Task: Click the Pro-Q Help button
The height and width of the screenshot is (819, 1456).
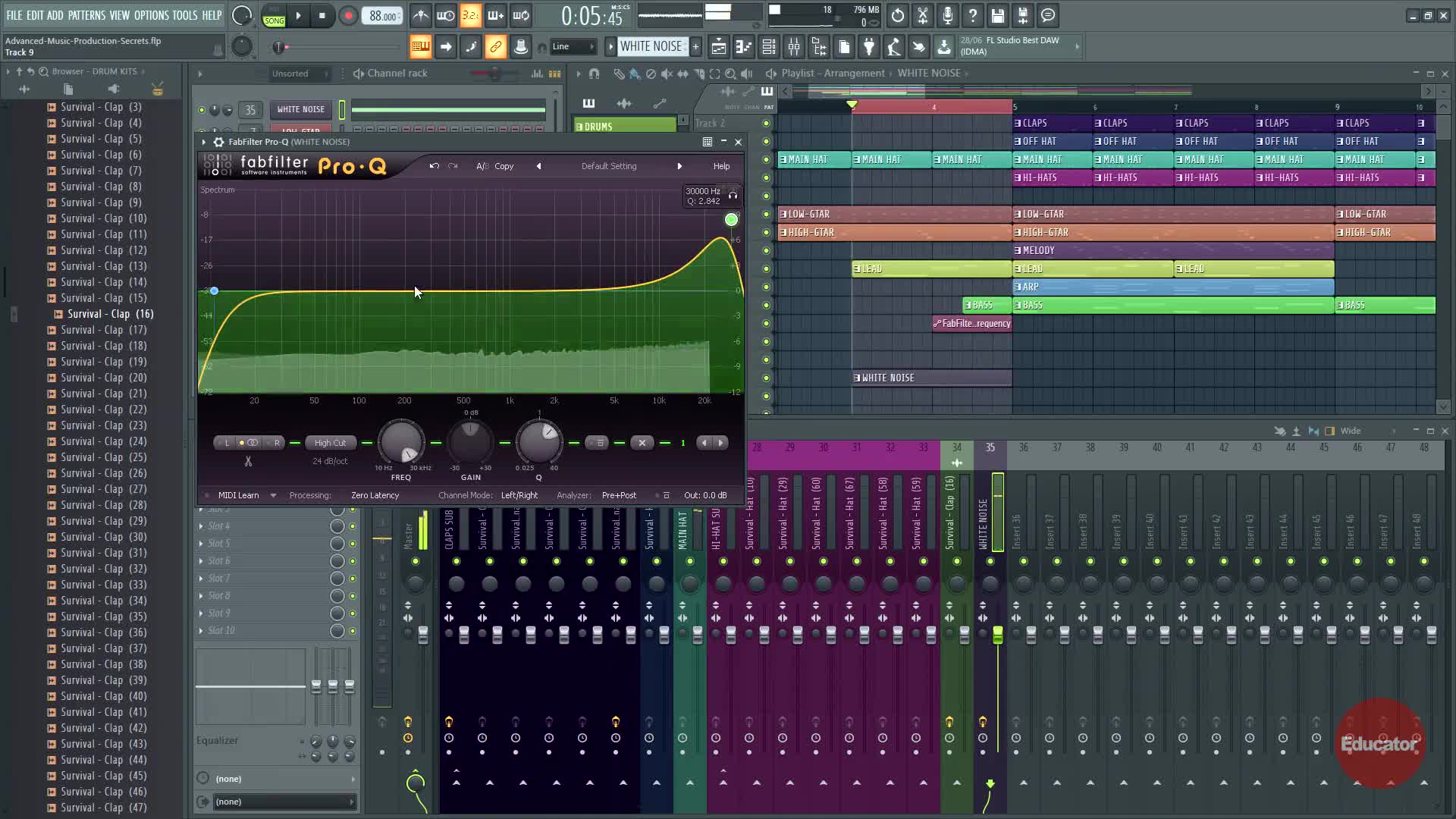Action: click(721, 166)
